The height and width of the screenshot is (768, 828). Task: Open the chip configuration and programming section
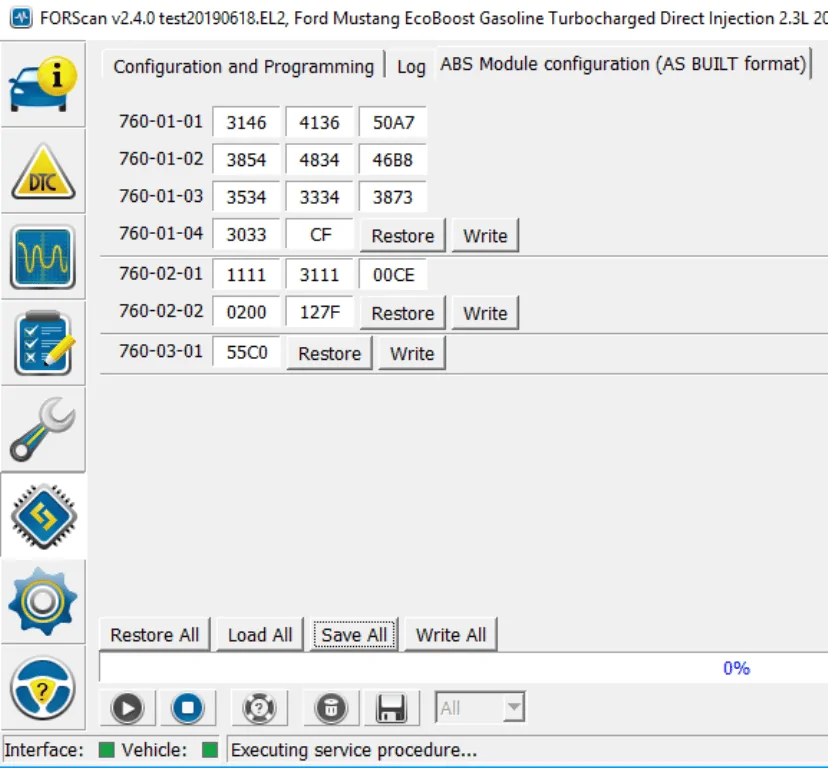point(43,516)
